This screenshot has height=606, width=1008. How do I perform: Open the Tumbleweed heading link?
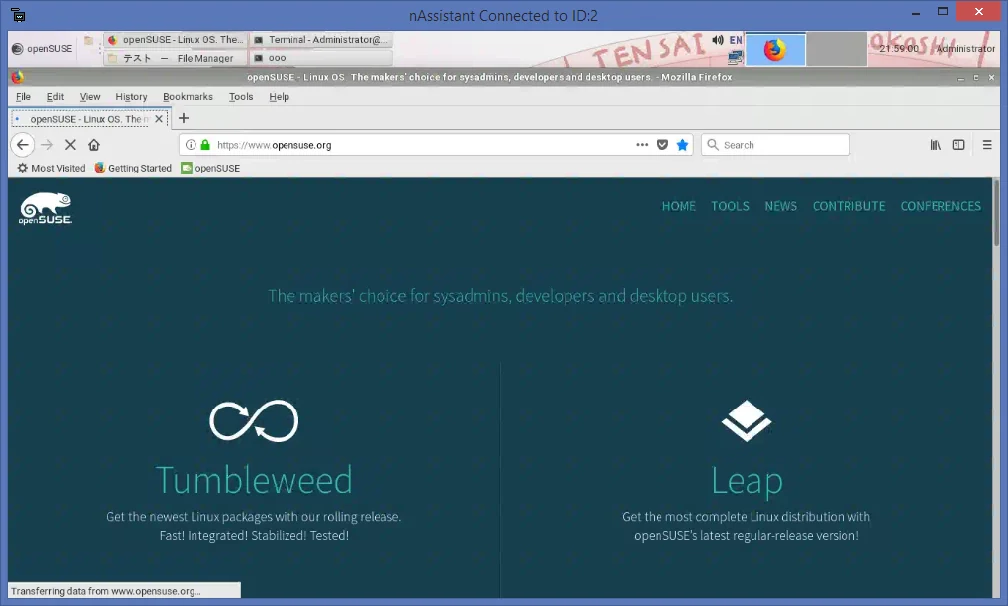tap(254, 480)
